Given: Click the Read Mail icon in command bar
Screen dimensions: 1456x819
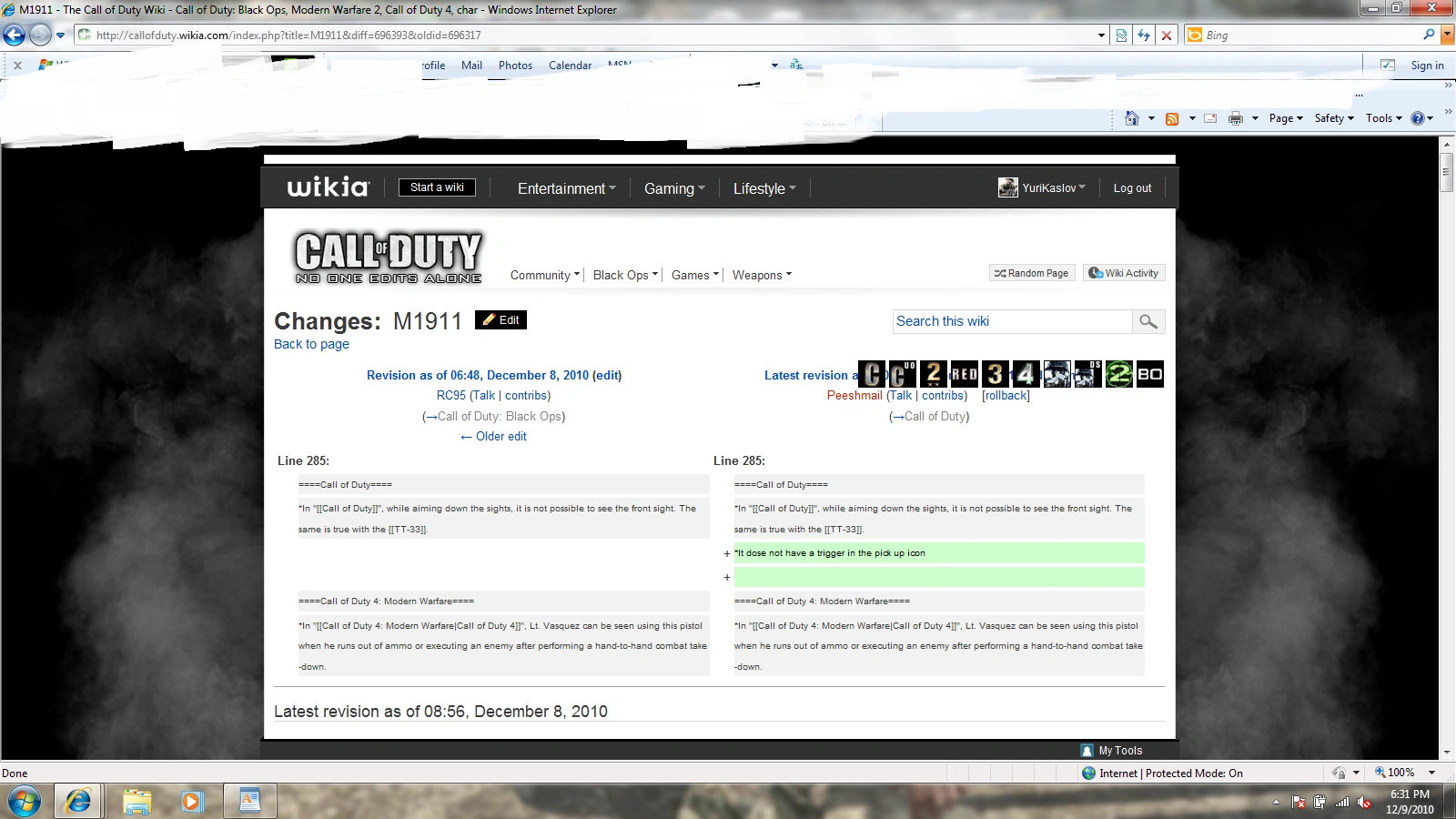Looking at the screenshot, I should coord(1210,118).
